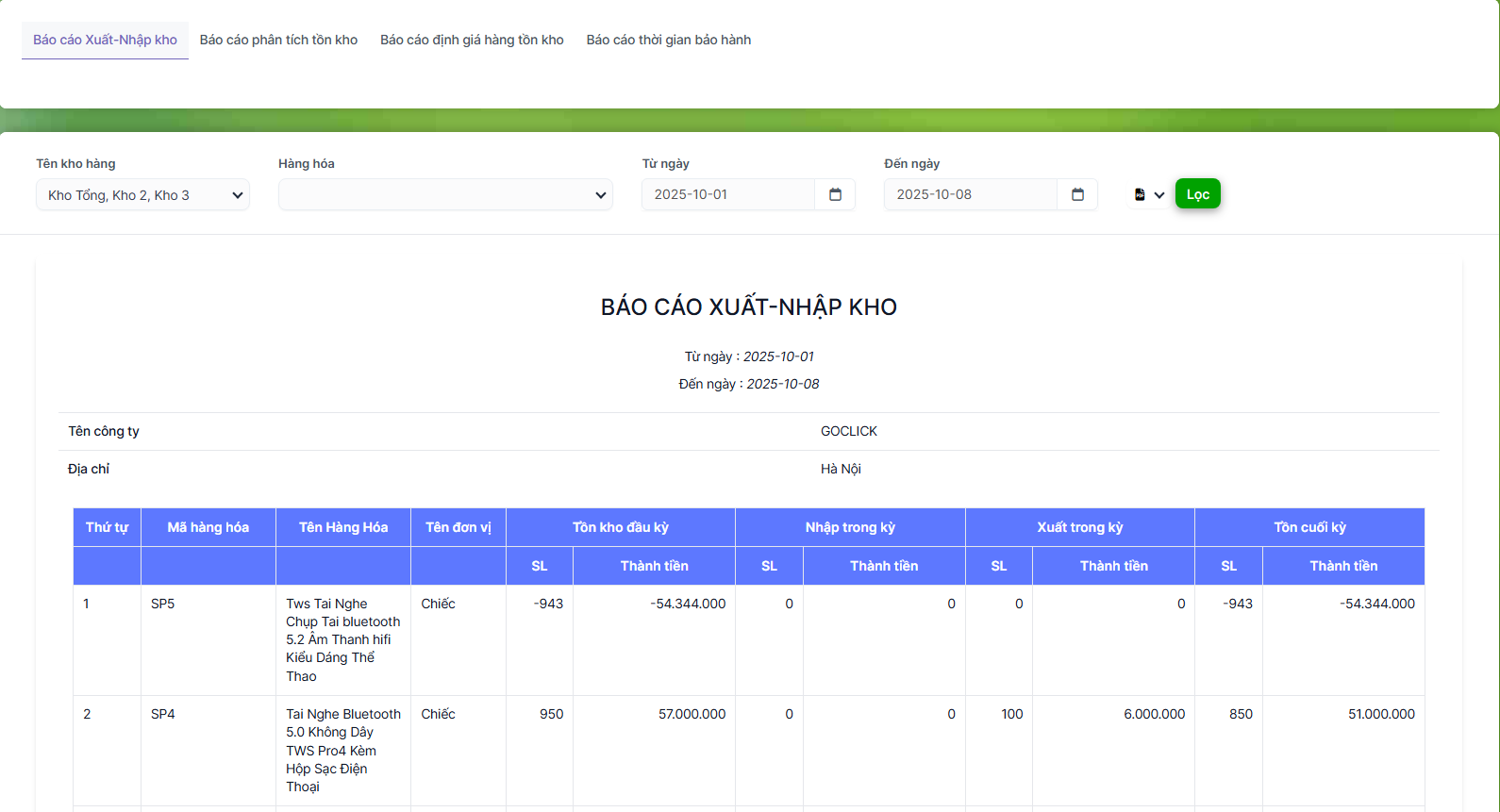Viewport: 1500px width, 812px height.
Task: Click the Từ ngày date input field
Action: click(x=728, y=194)
